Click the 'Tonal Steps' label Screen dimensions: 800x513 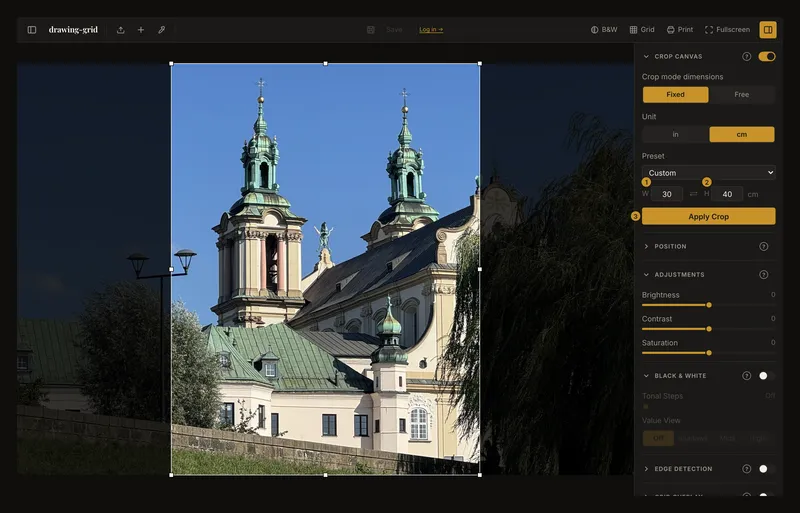662,396
